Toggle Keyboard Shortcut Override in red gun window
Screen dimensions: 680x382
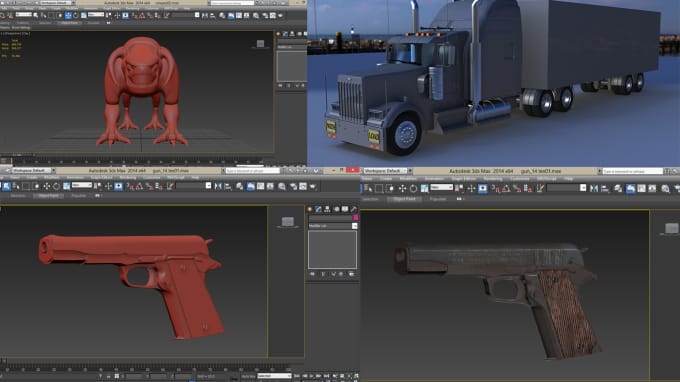click(118, 186)
